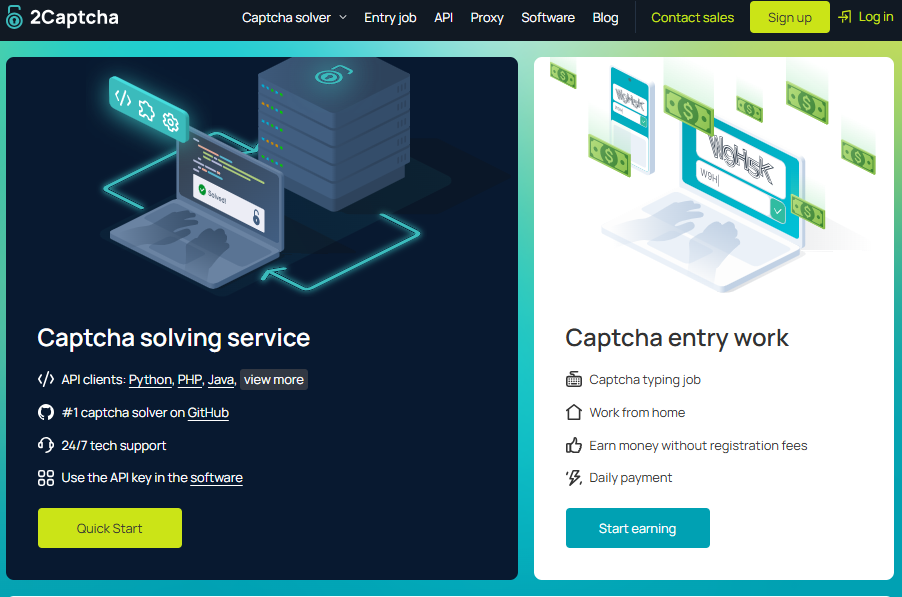The height and width of the screenshot is (597, 902).
Task: Select the Work from home text
Action: point(637,413)
